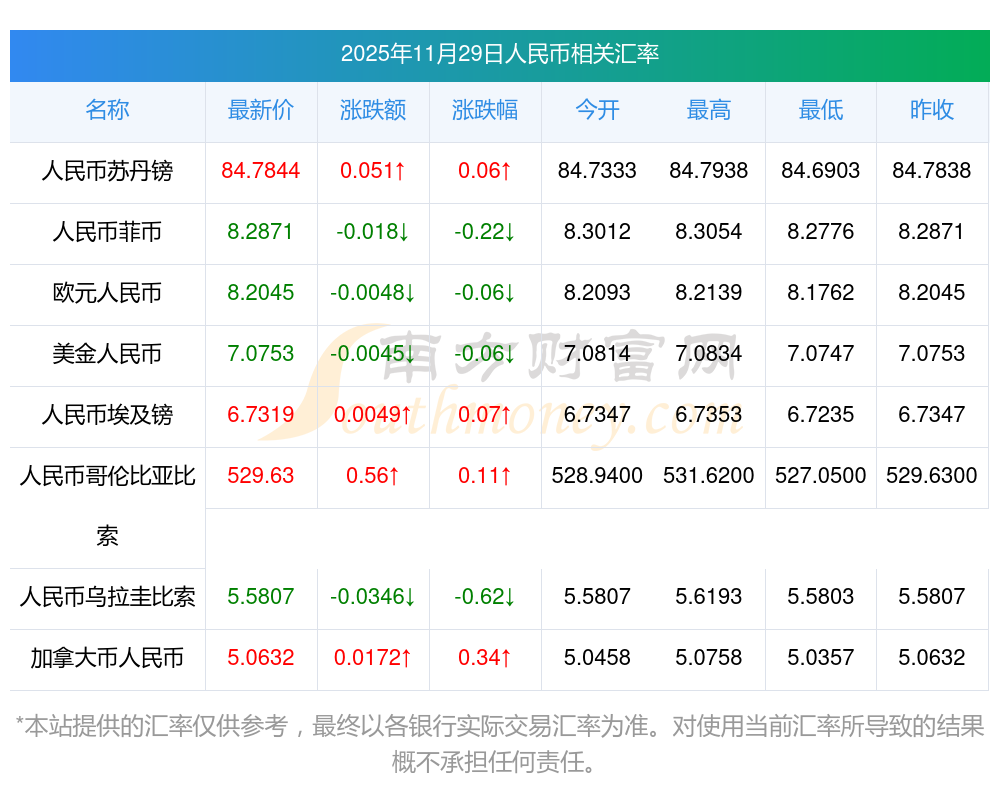The width and height of the screenshot is (1000, 793).
Task: Click the disclaimer starting "*本站提供的汇率仅供参考"
Action: click(499, 744)
